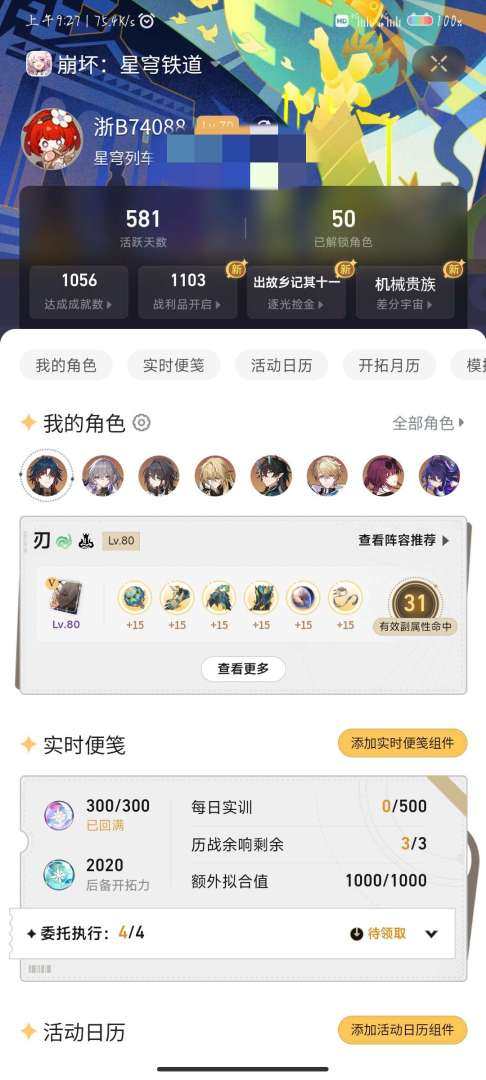The height and width of the screenshot is (1080, 486).
Task: Click the 查看更多 button
Action: pyautogui.click(x=243, y=669)
